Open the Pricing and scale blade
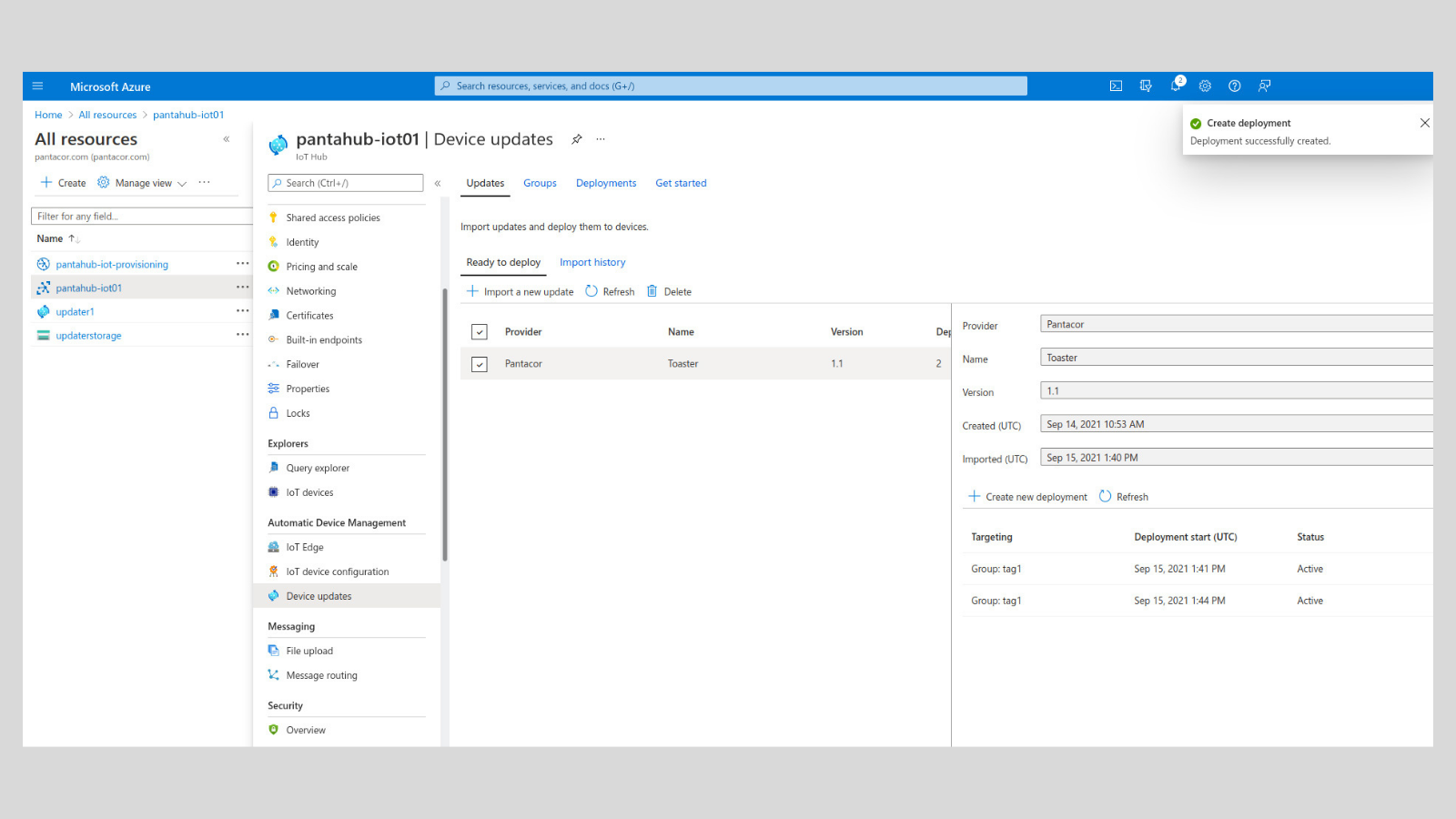The width and height of the screenshot is (1456, 819). tap(321, 266)
